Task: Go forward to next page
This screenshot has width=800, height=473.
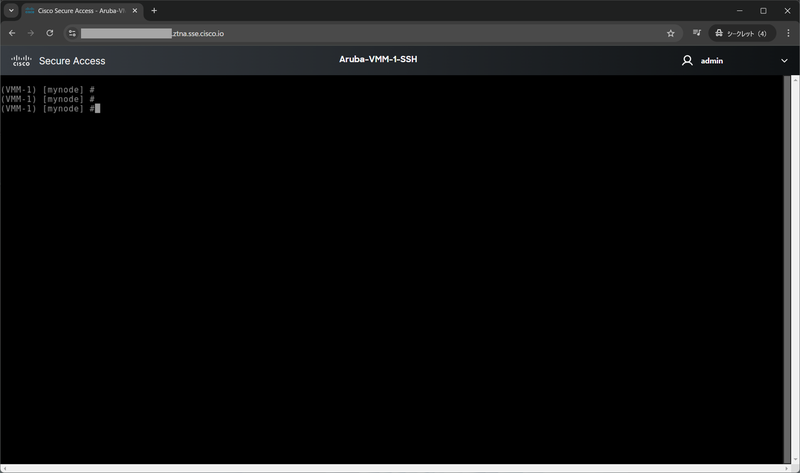Action: [x=31, y=33]
